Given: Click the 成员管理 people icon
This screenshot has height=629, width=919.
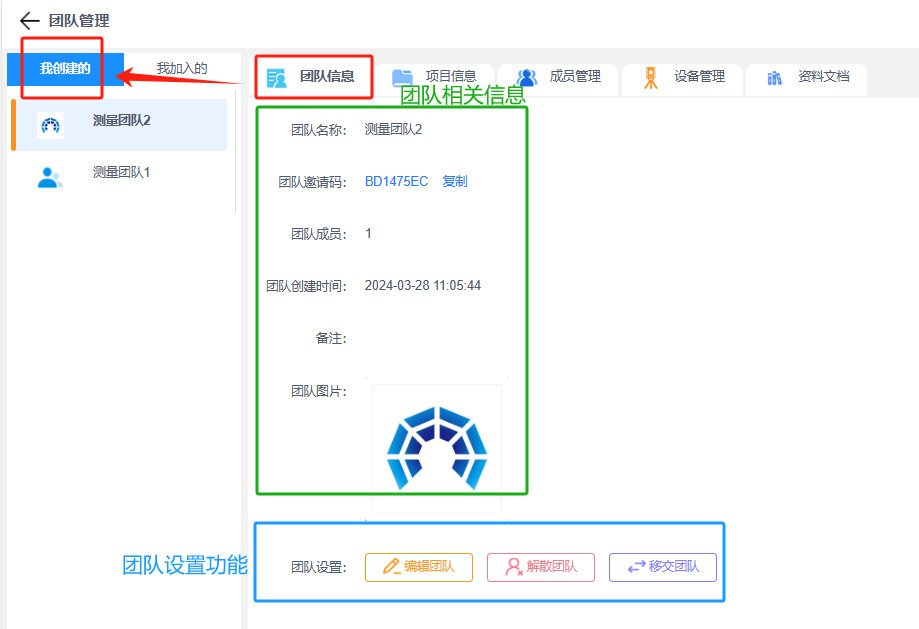Looking at the screenshot, I should pos(527,77).
